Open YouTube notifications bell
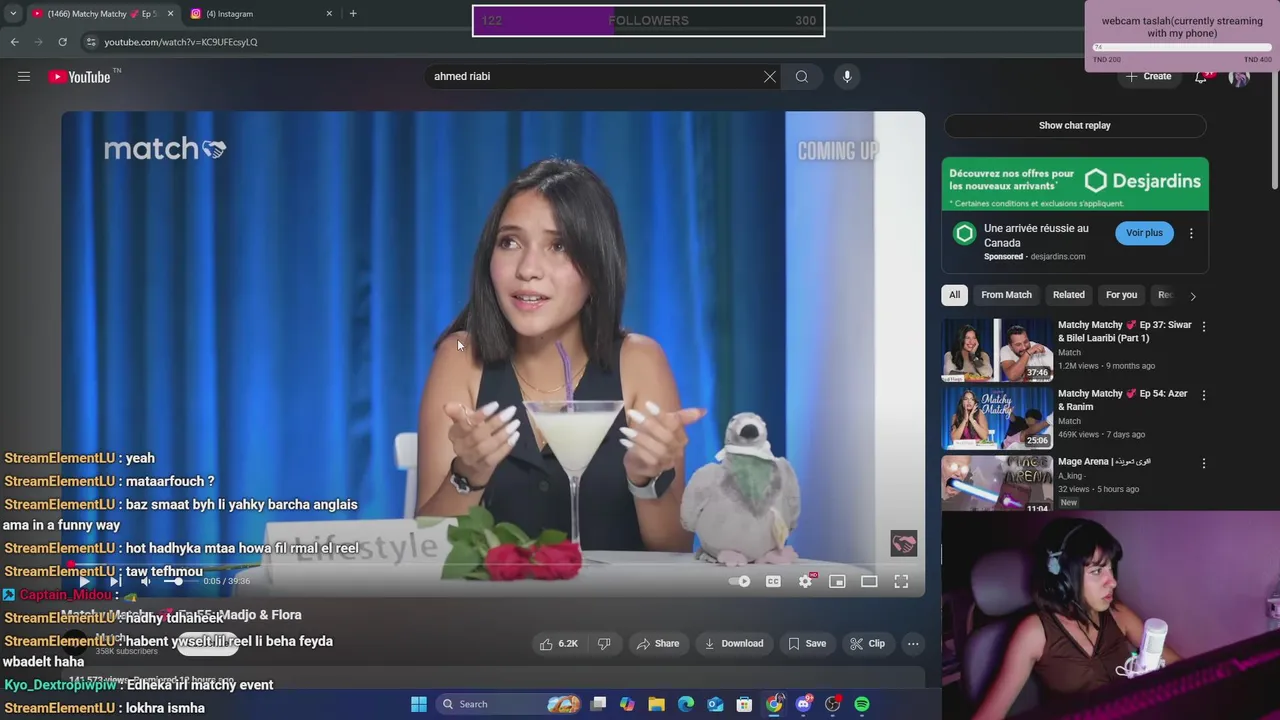The width and height of the screenshot is (1280, 720). click(1202, 77)
